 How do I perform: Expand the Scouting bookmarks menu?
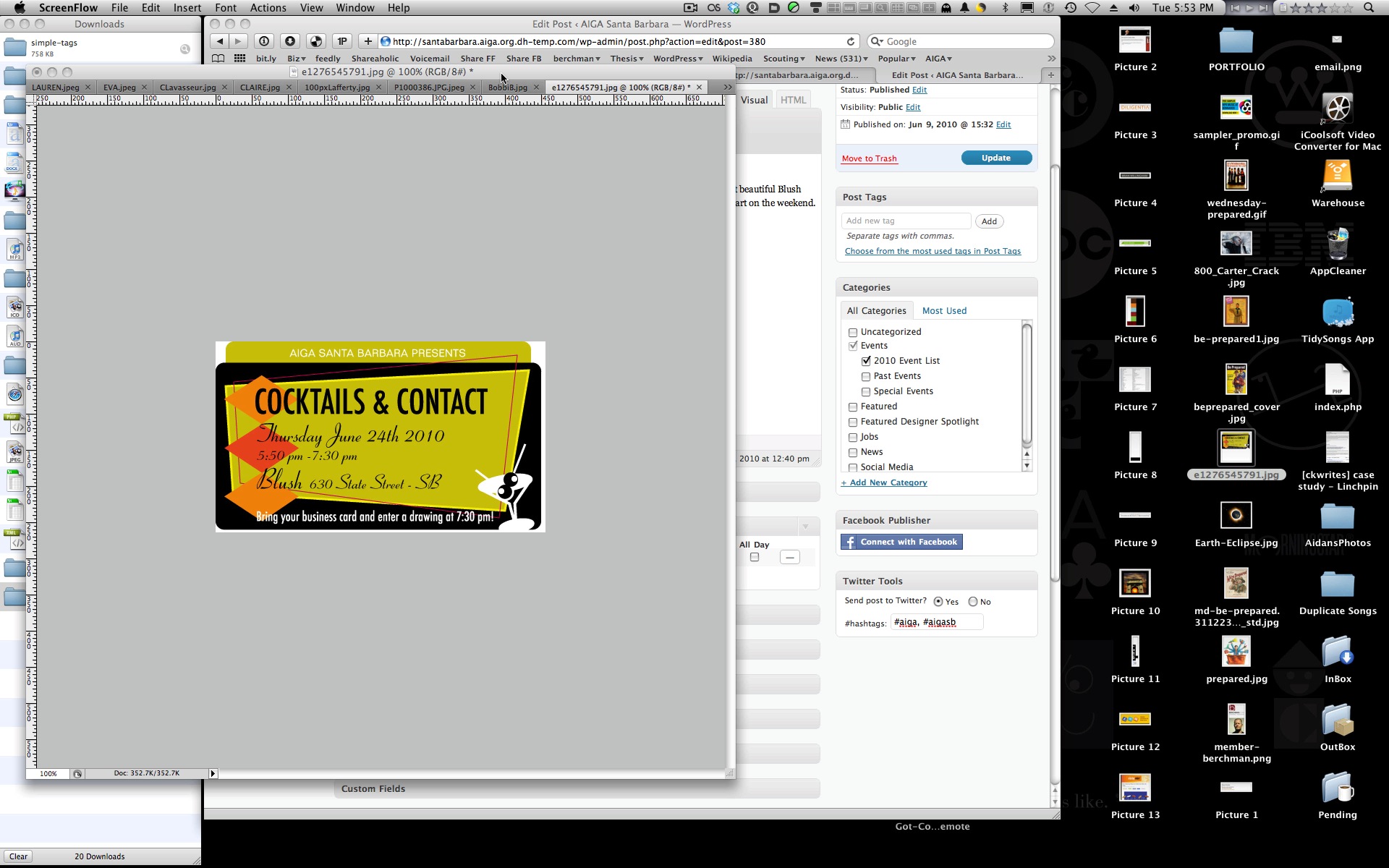(784, 59)
